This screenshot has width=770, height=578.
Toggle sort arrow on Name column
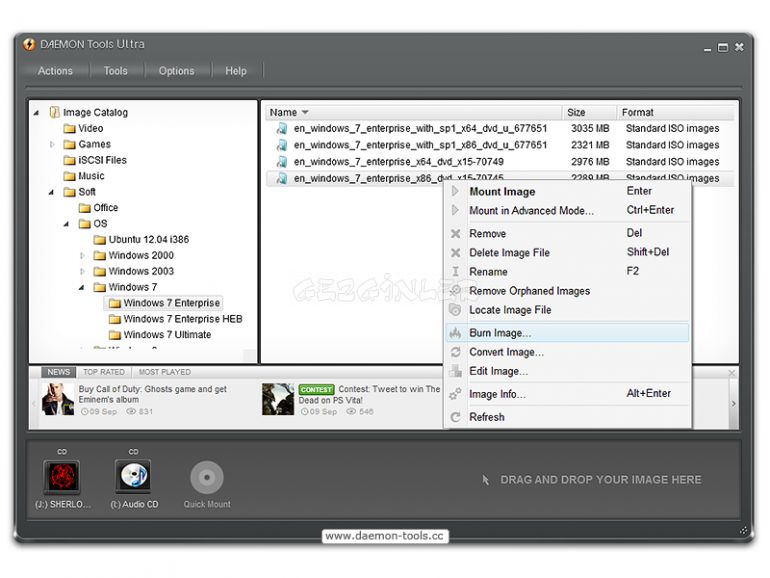(305, 112)
